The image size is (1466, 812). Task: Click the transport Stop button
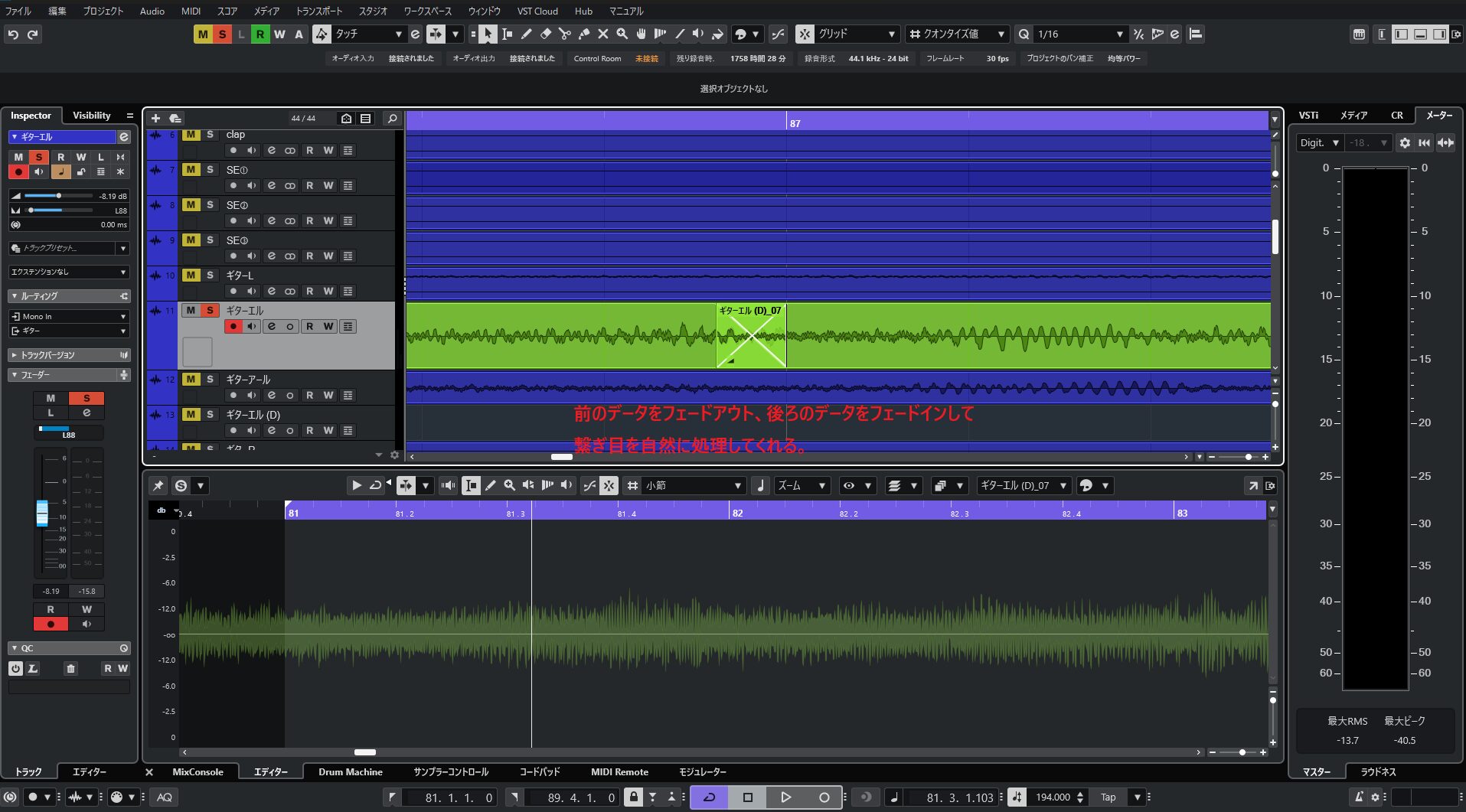pos(747,797)
